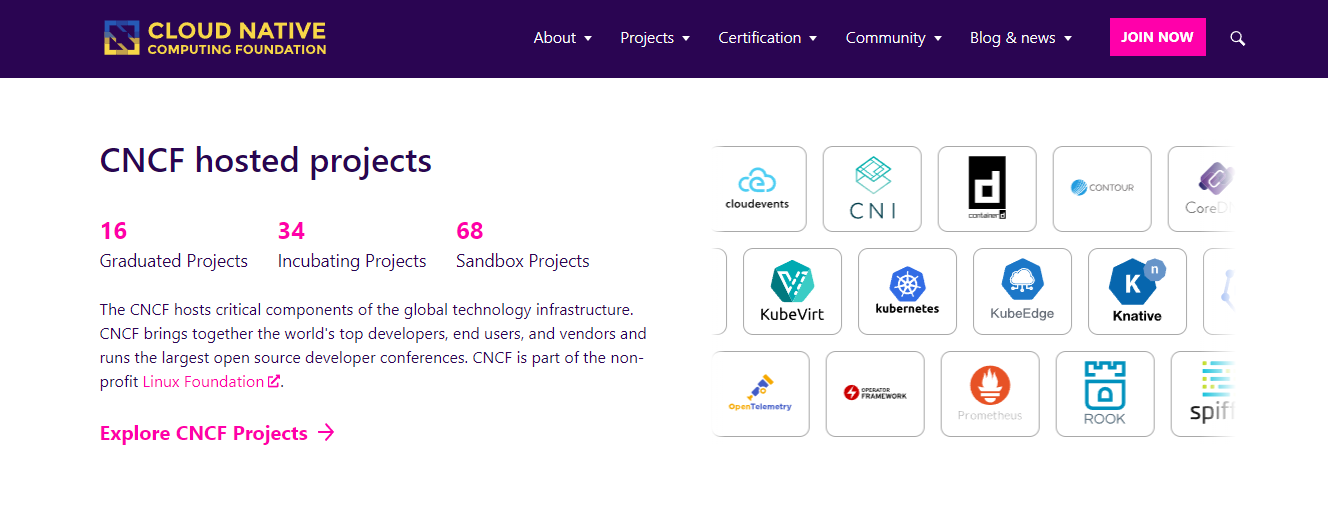
Task: Open the OpenTelemetry project logo
Action: click(x=760, y=394)
